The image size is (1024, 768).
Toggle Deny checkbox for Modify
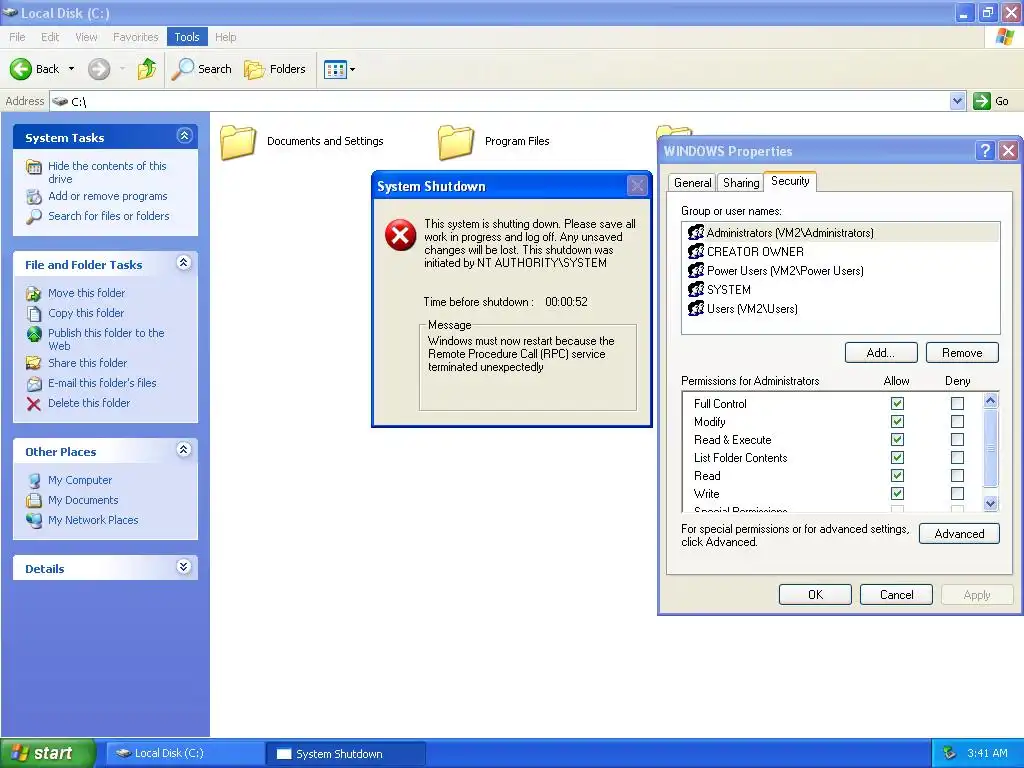957,422
